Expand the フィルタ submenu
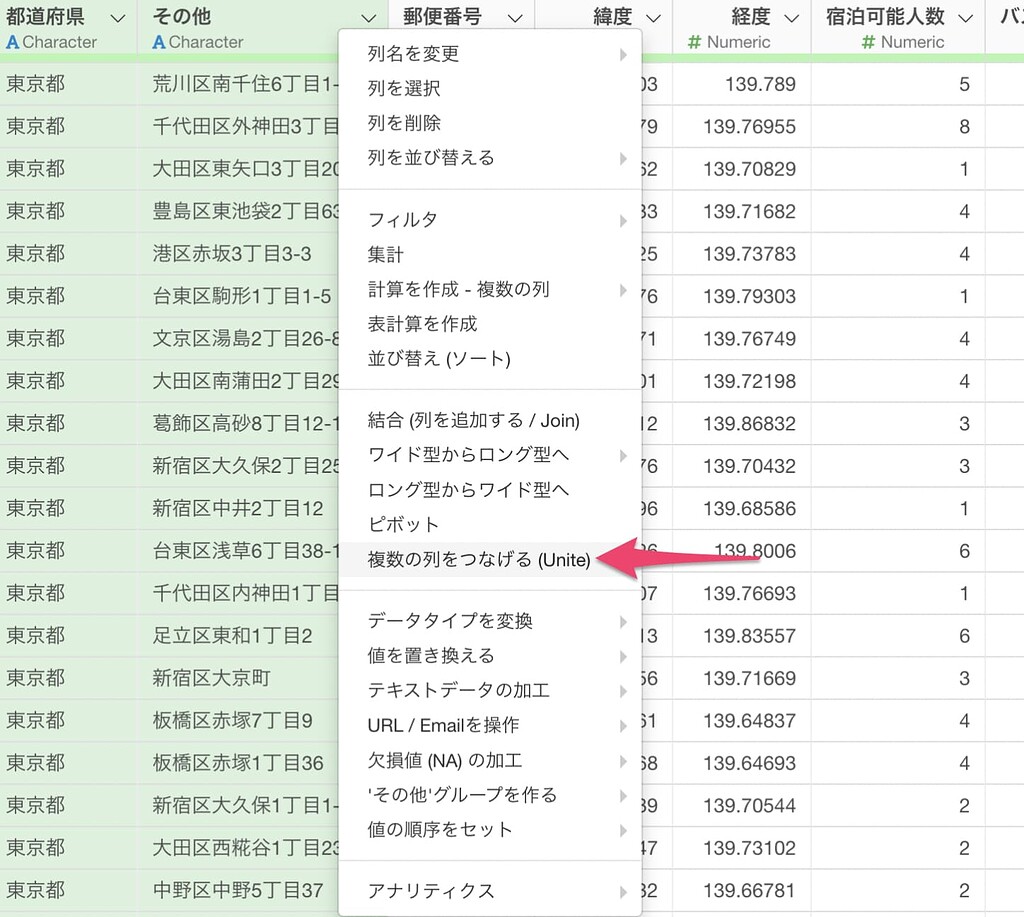The width and height of the screenshot is (1024, 917). point(625,218)
